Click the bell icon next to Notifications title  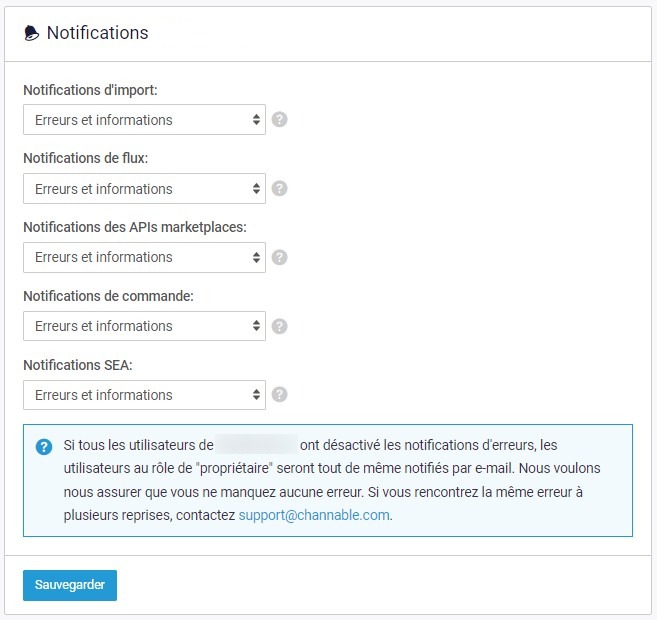pos(31,33)
